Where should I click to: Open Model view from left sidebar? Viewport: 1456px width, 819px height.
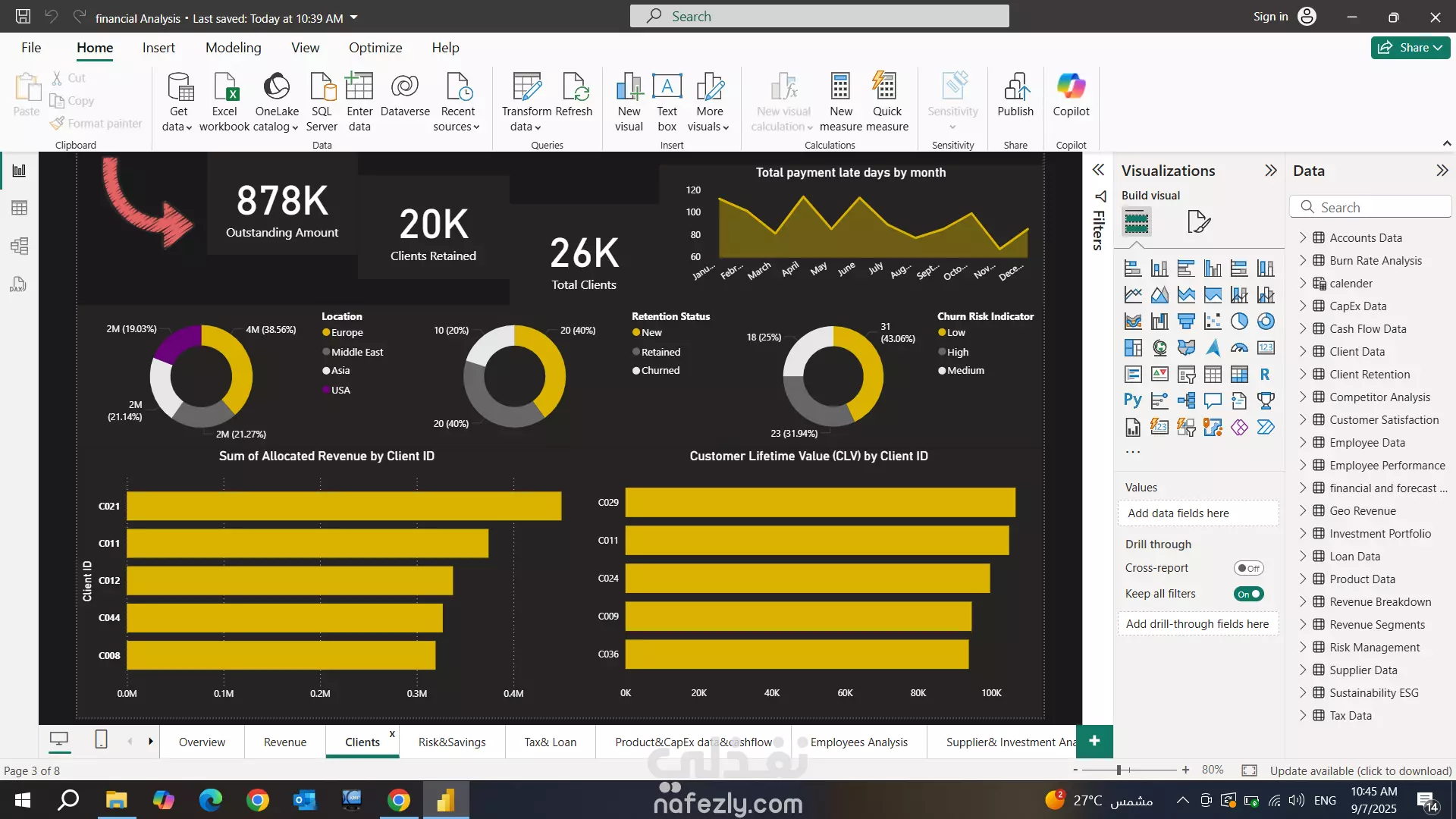(19, 246)
